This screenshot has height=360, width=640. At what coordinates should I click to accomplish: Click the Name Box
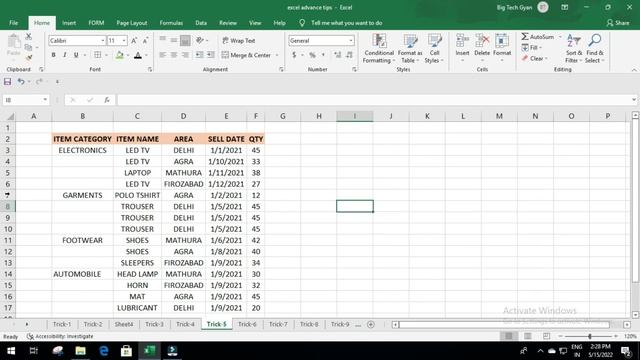click(x=25, y=100)
